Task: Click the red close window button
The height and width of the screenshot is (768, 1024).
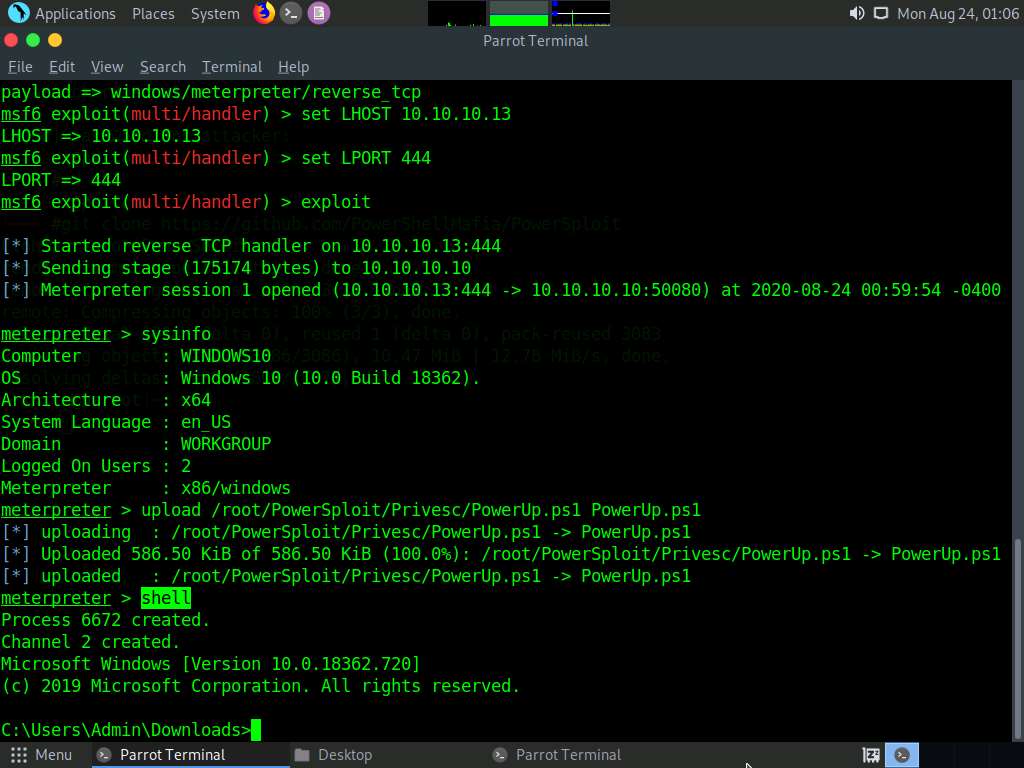Action: click(x=10, y=40)
